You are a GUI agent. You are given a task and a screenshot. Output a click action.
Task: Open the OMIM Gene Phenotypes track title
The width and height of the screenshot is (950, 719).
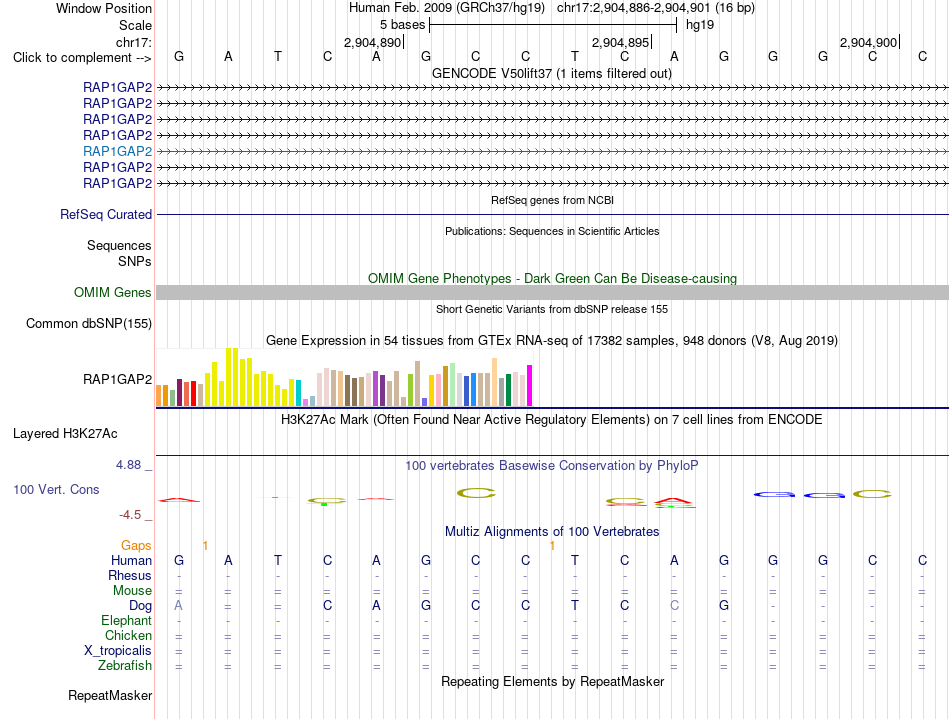[552, 279]
